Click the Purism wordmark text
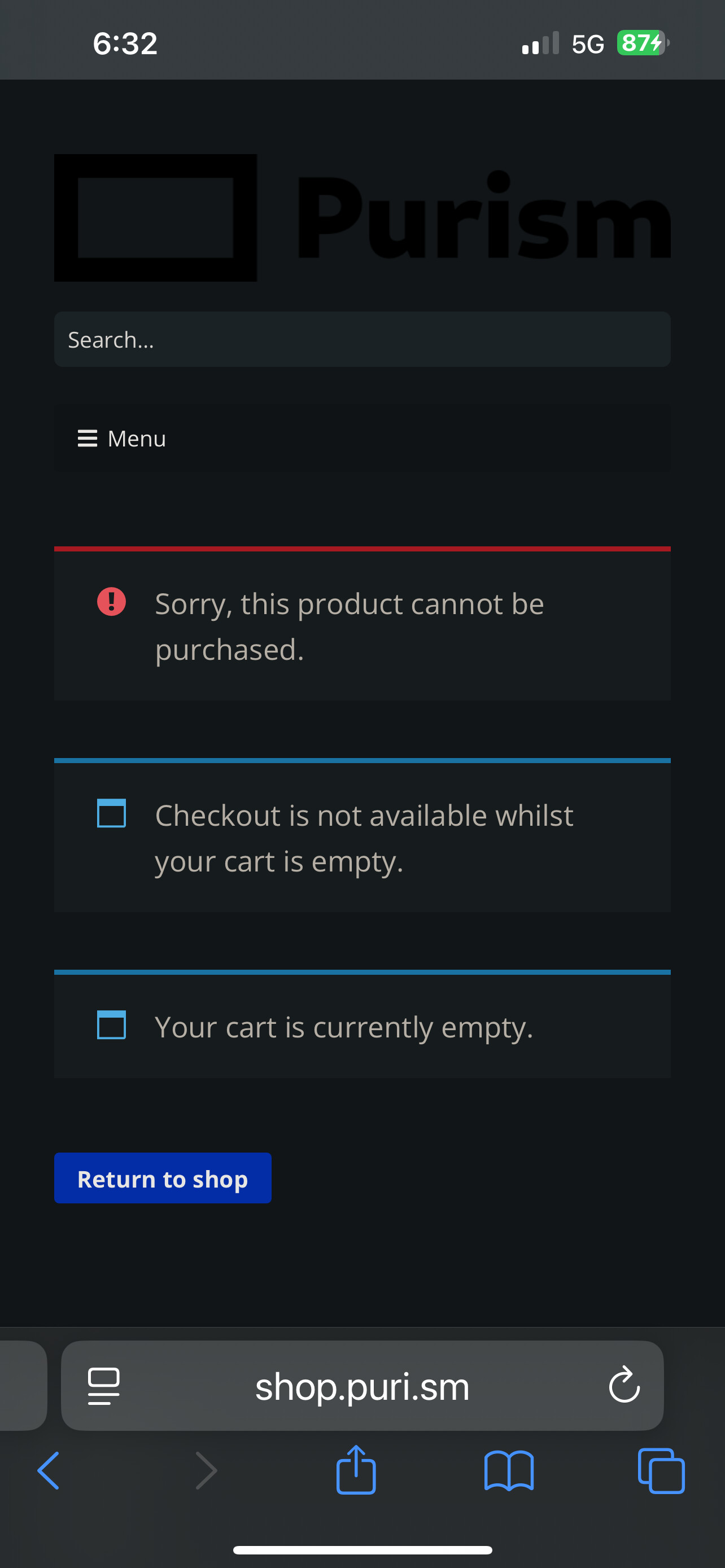The height and width of the screenshot is (1568, 725). point(483,217)
